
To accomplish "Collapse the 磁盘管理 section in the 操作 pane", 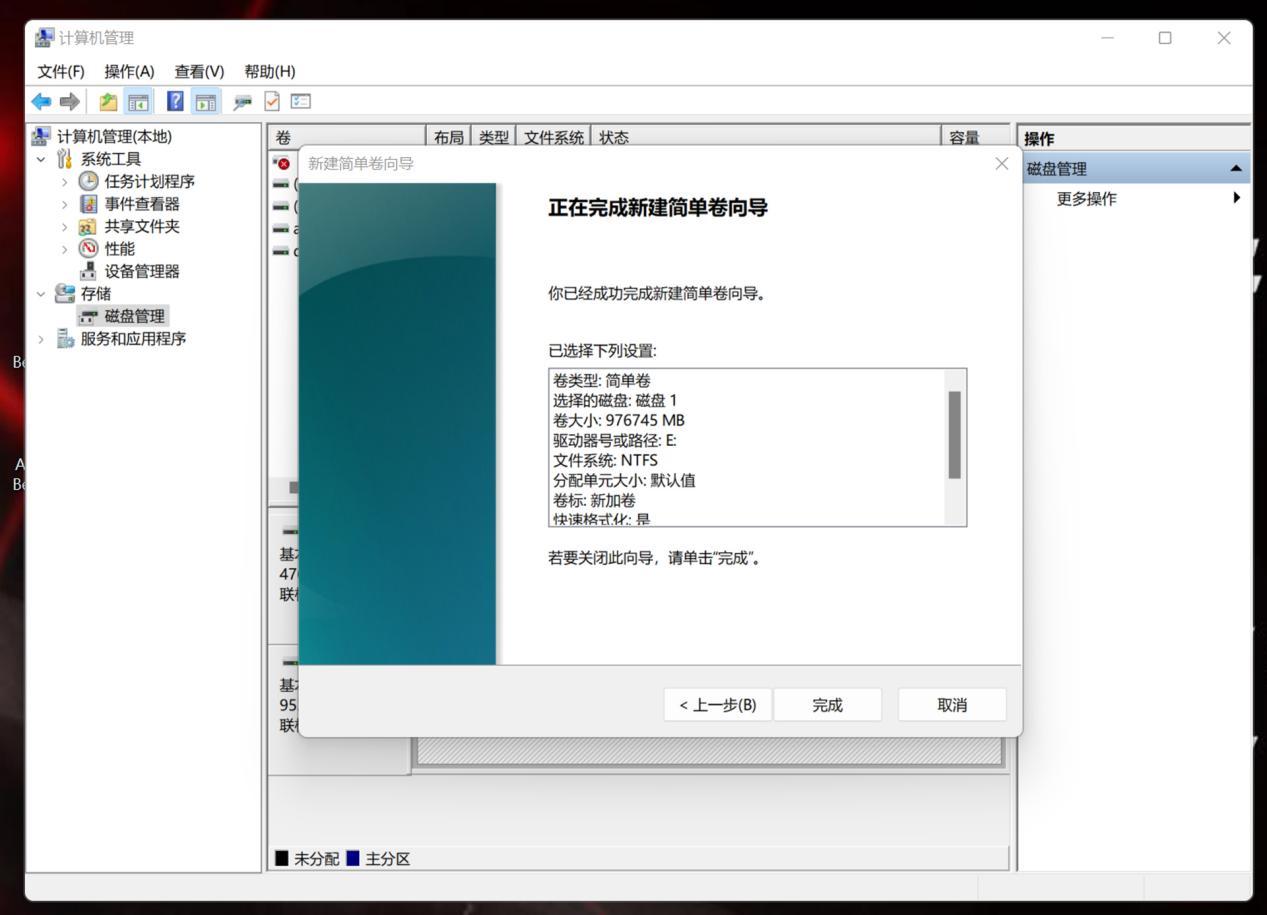I will 1237,168.
